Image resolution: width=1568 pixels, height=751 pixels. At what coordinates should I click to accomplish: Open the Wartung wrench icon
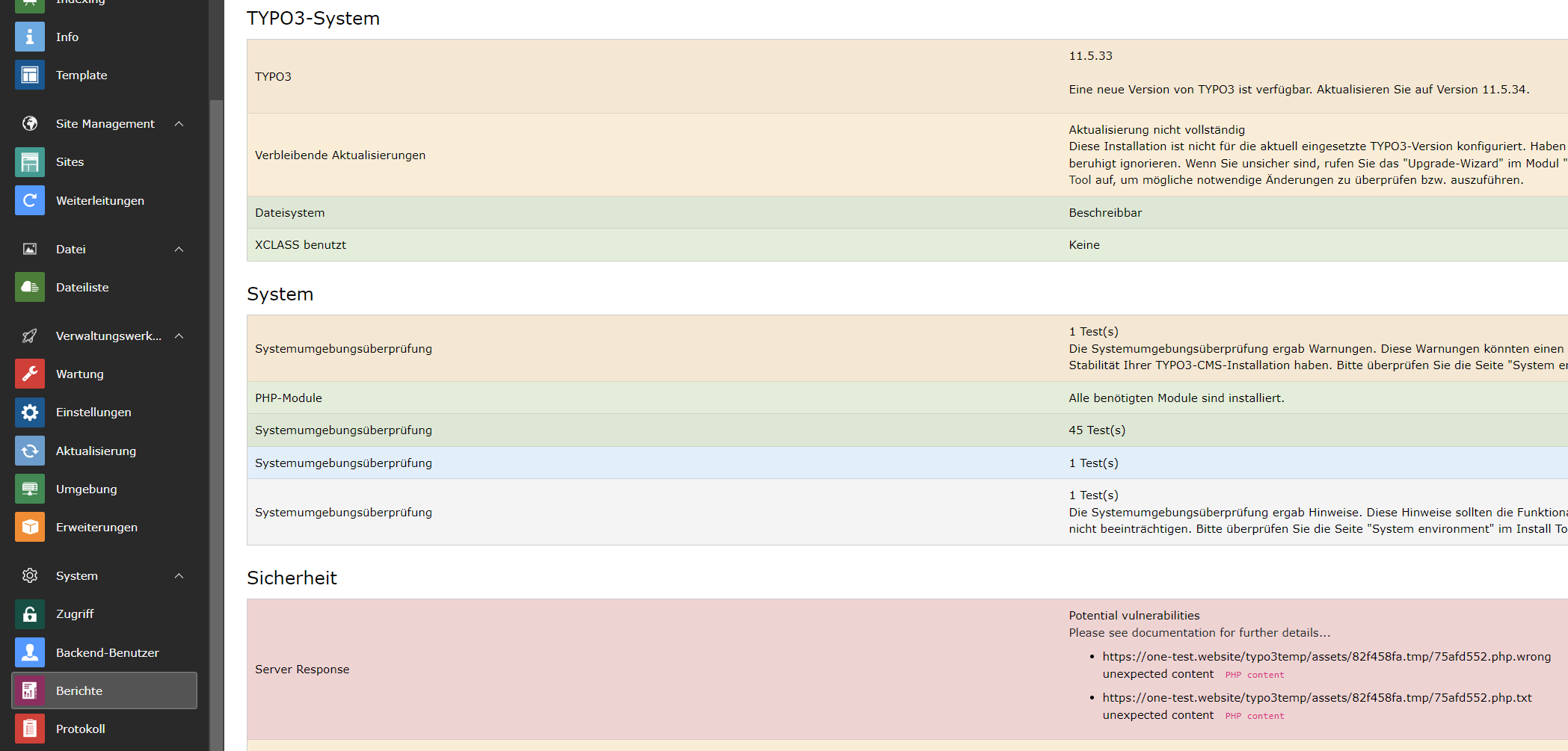coord(30,374)
